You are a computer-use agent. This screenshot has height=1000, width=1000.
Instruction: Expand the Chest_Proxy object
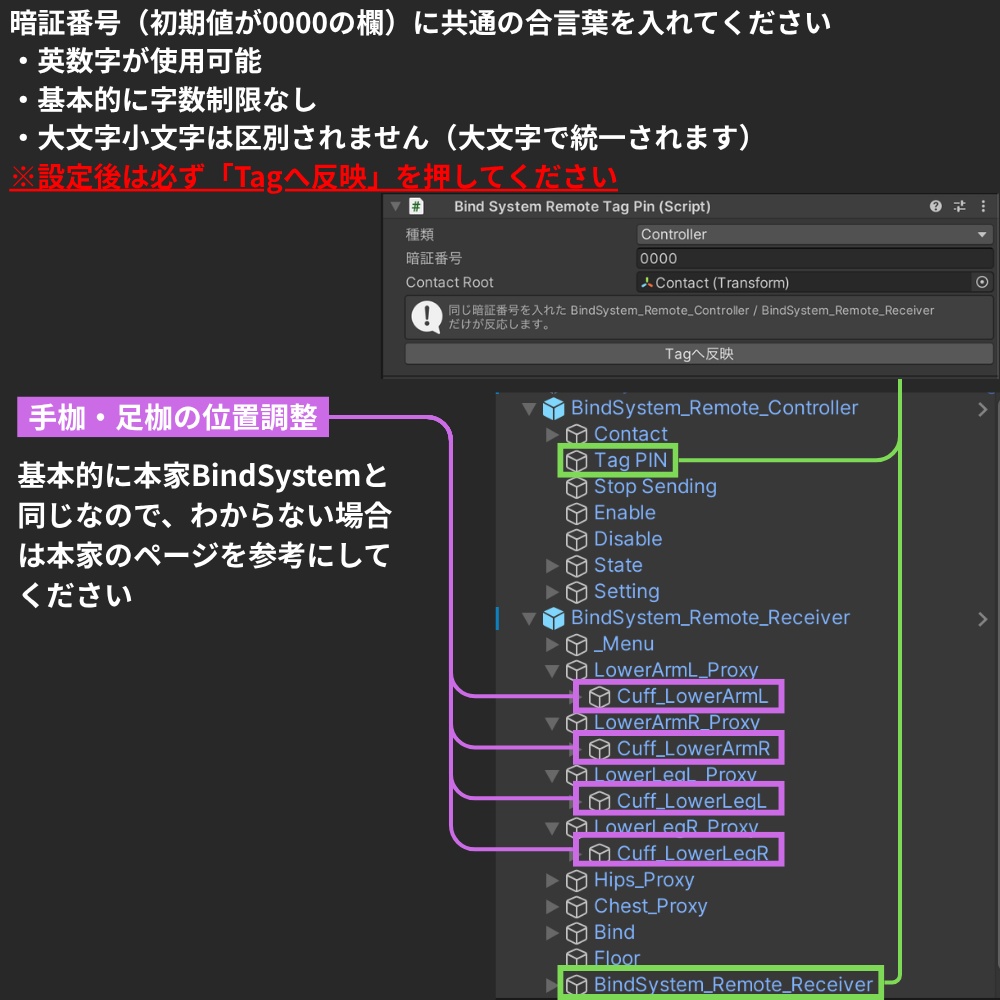click(x=552, y=907)
